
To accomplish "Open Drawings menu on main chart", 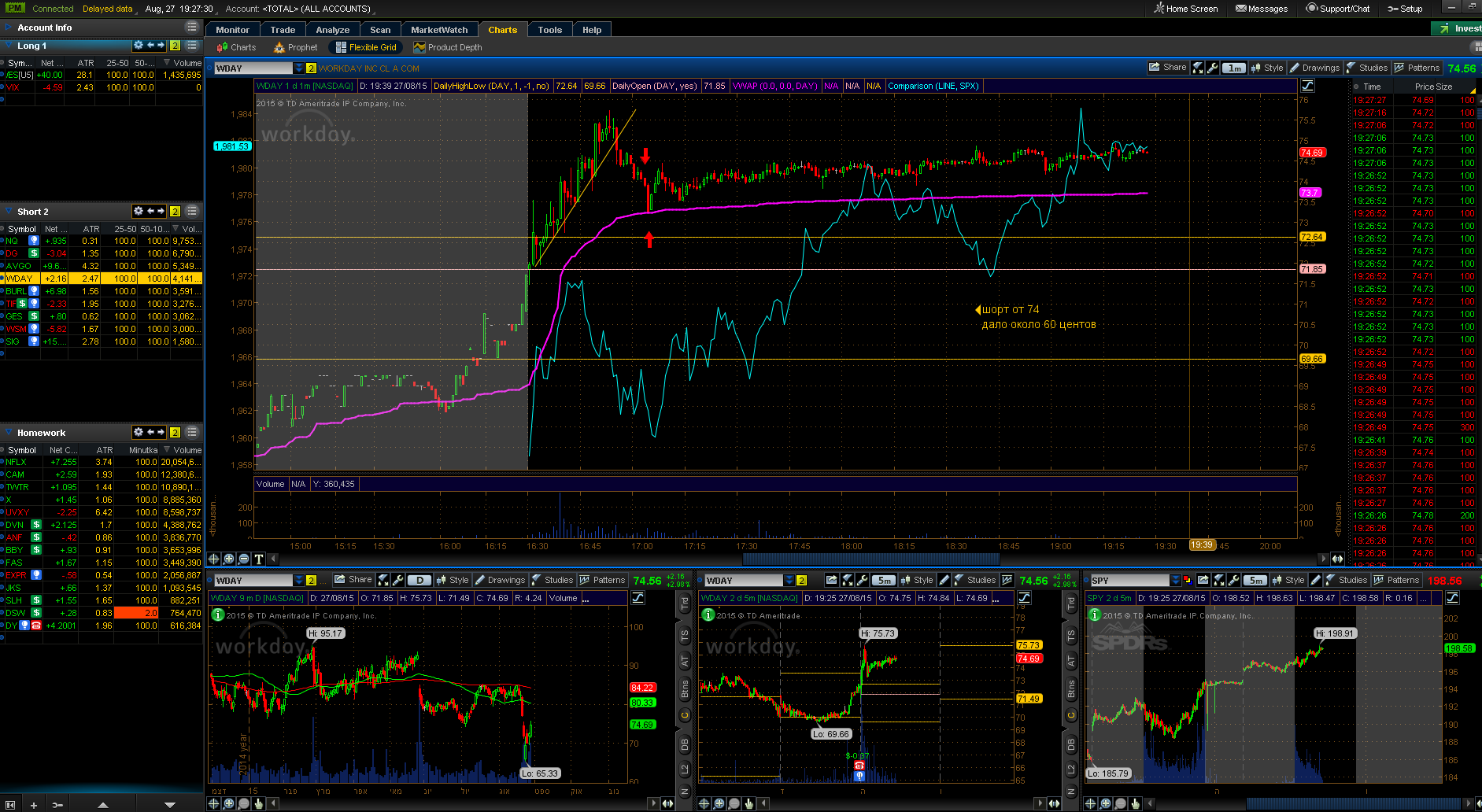I will (x=1314, y=68).
